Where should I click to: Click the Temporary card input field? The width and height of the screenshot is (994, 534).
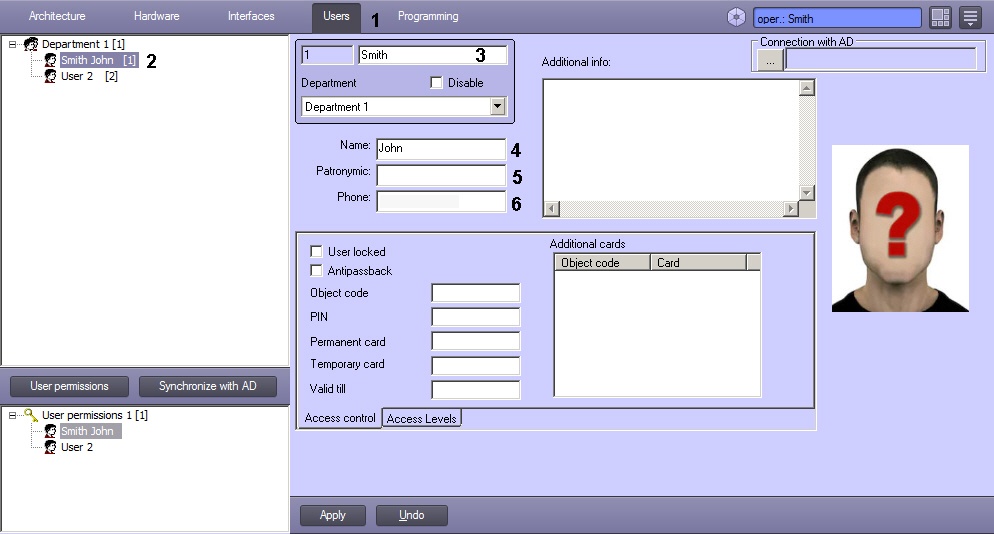(475, 365)
